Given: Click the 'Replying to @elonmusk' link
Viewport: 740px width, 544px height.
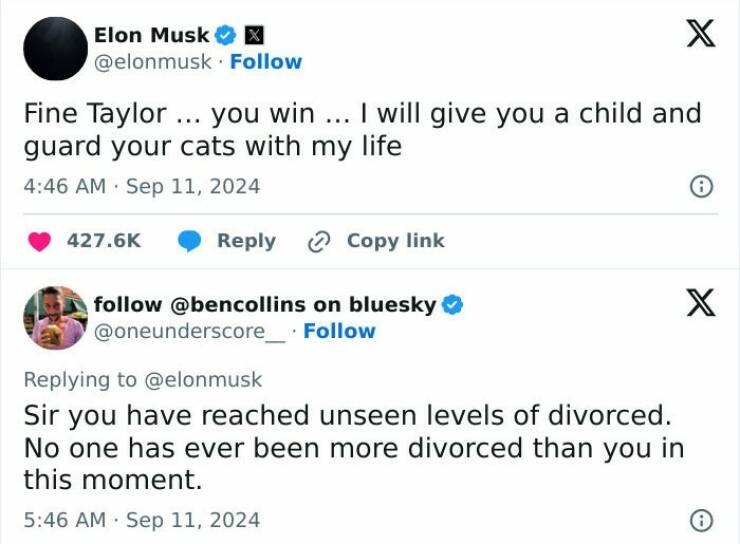Looking at the screenshot, I should 142,380.
